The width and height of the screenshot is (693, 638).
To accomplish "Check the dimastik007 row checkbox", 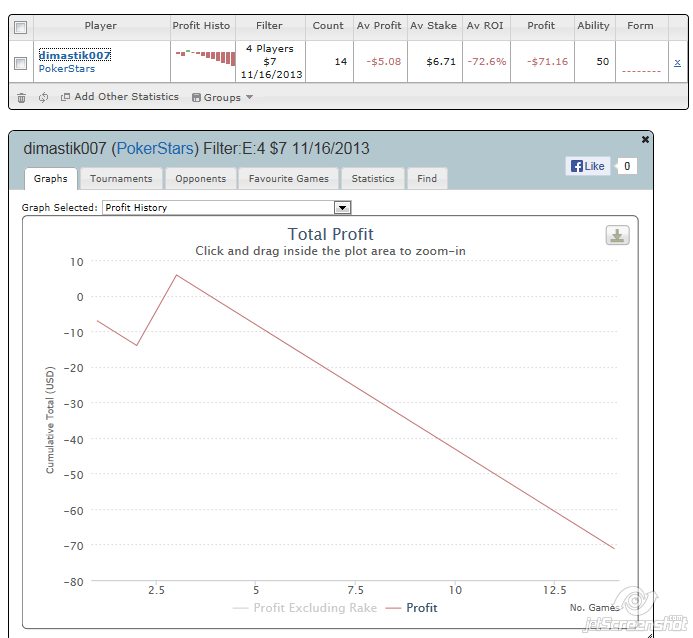I will [20, 63].
